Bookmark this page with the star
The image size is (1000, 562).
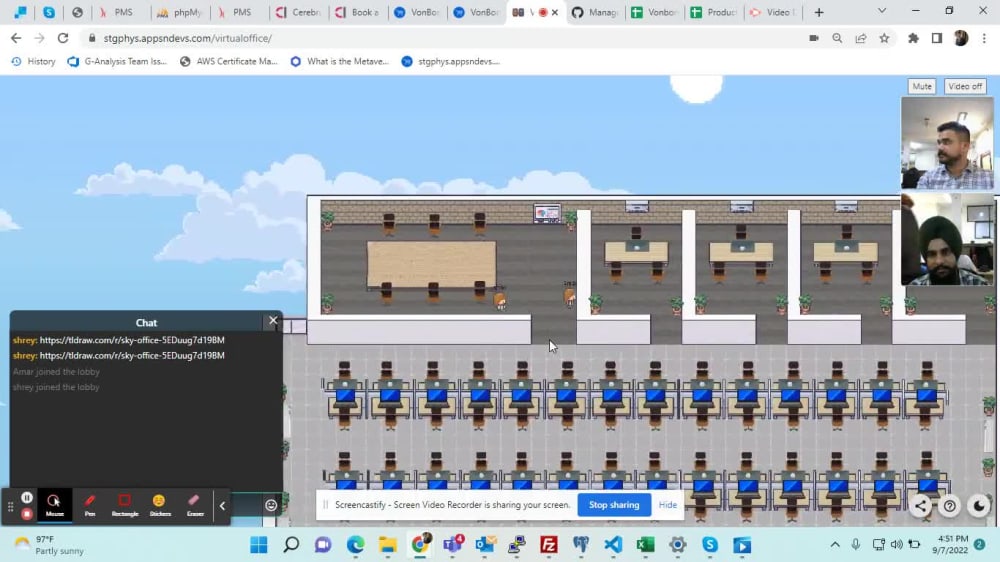884,38
